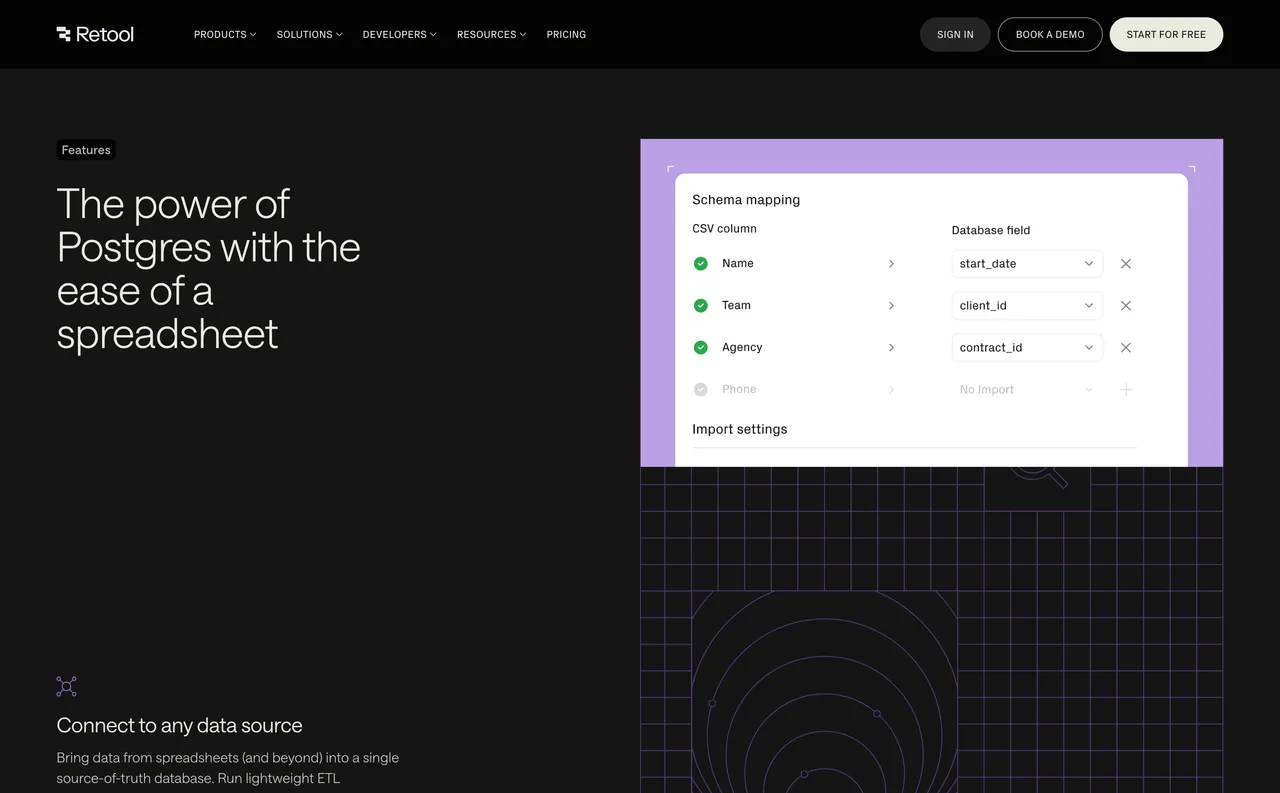The image size is (1280, 793).
Task: Remove the start_date mapping via its X icon
Action: pos(1125,263)
